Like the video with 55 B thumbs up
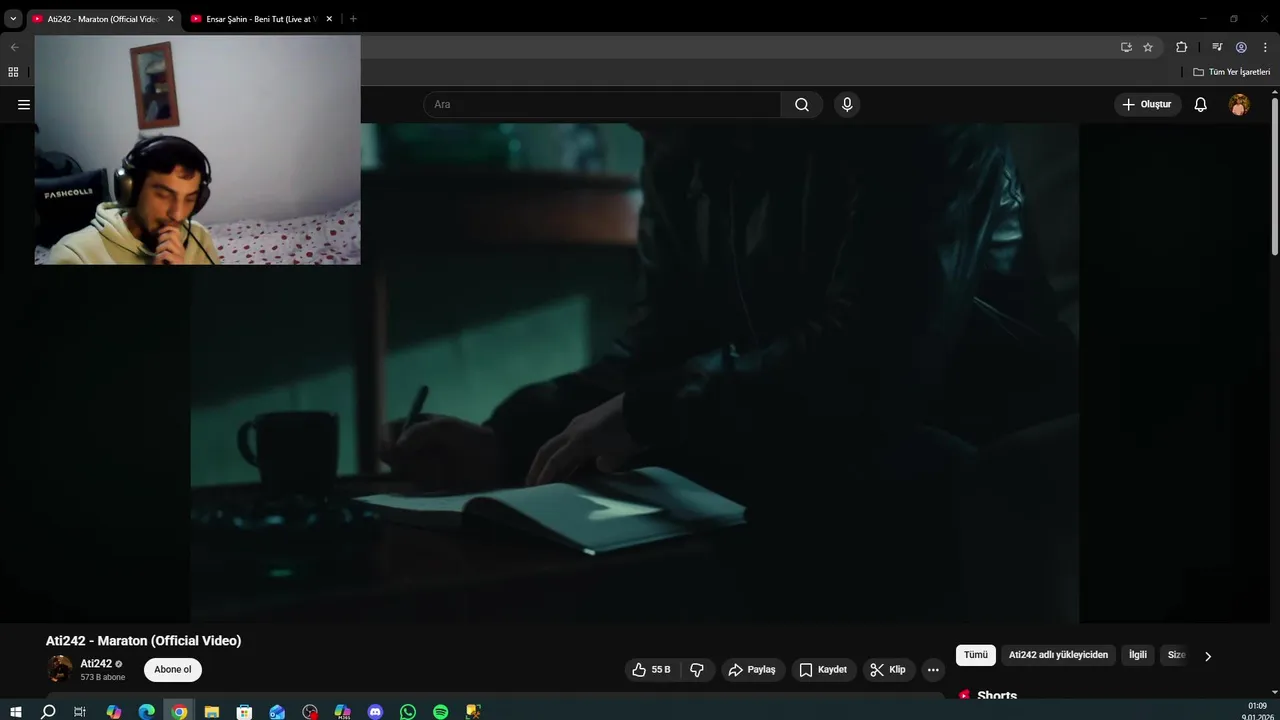The image size is (1280, 720). pyautogui.click(x=652, y=669)
